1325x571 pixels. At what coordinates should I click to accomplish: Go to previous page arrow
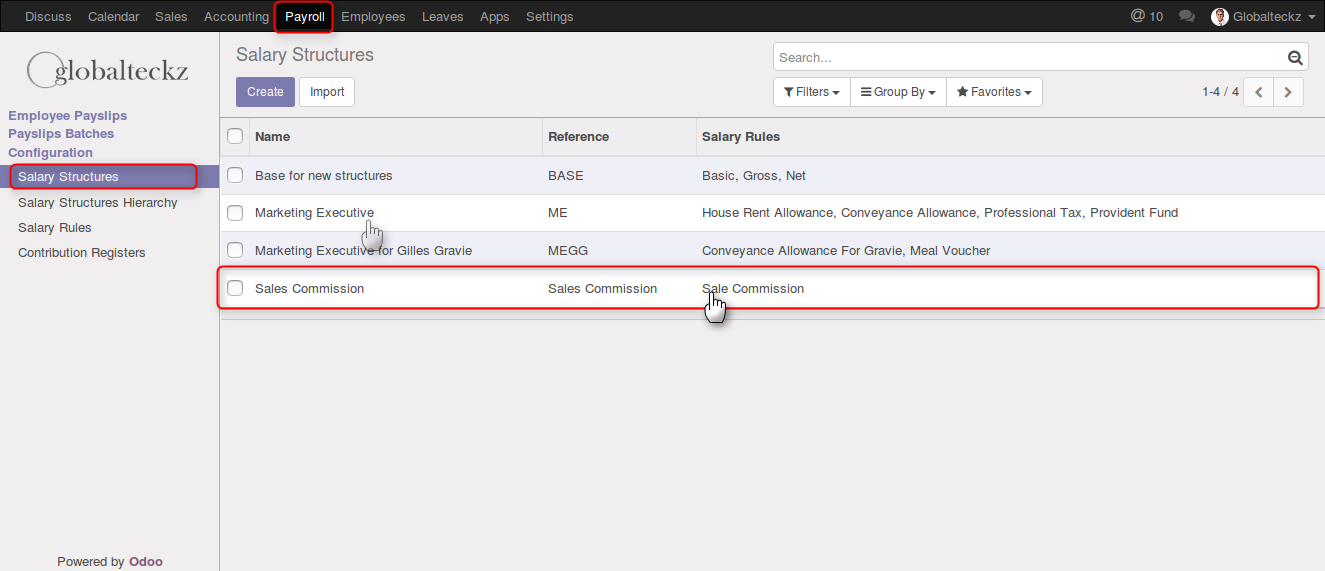1258,92
